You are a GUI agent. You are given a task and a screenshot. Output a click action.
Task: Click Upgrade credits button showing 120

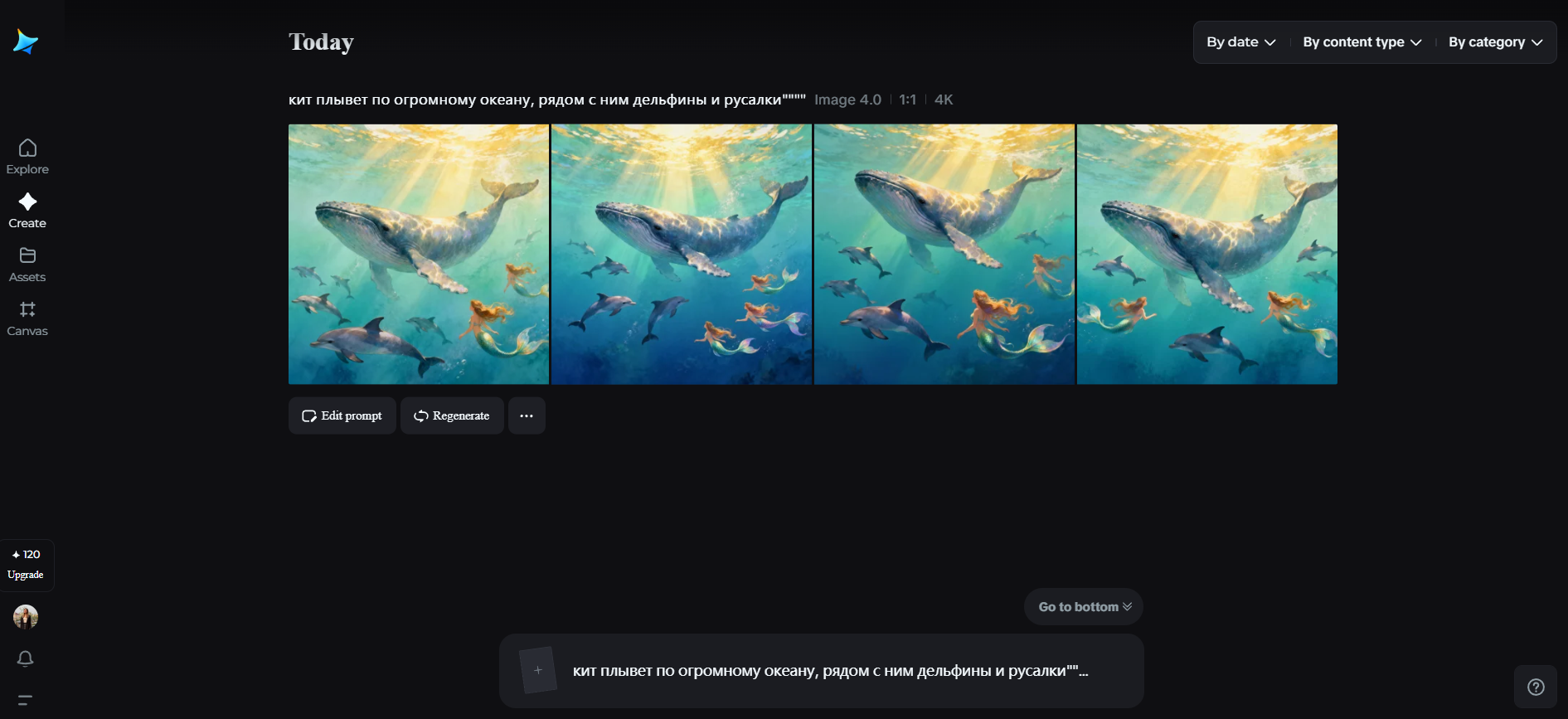tap(27, 565)
